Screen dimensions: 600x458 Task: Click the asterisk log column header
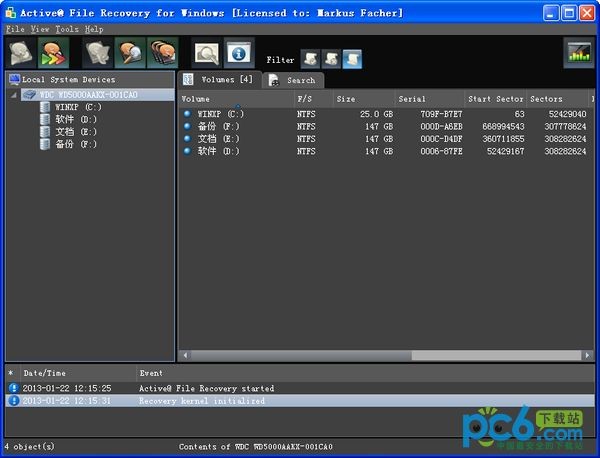[11, 373]
